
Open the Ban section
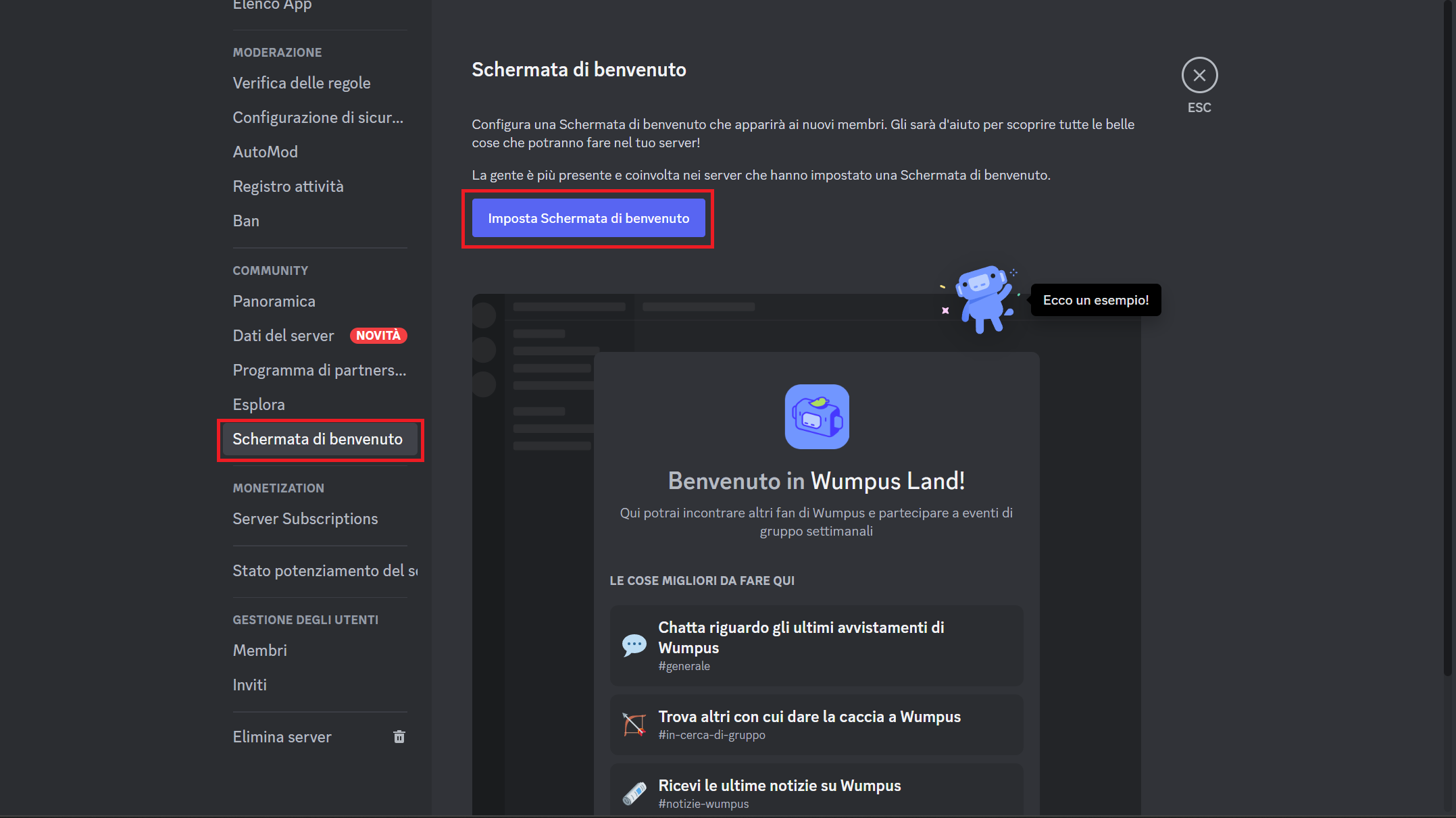(246, 220)
